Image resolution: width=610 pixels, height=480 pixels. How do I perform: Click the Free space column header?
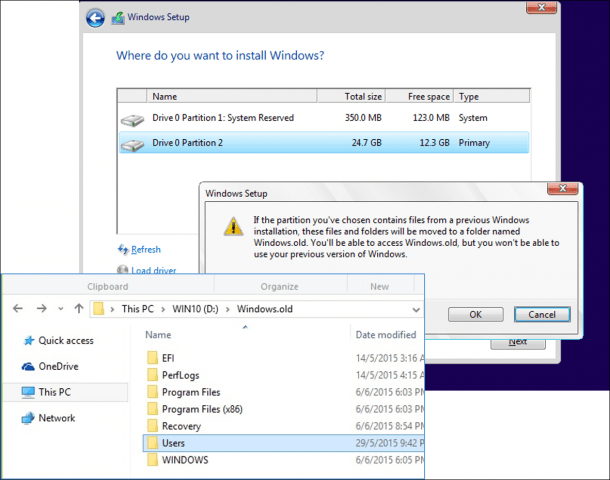click(419, 96)
